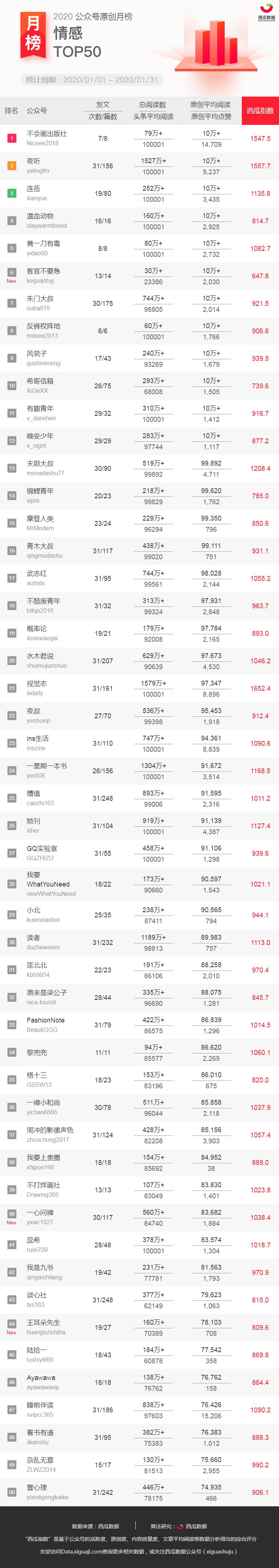Screen dimensions: 279x1568
Task: Select the 西瓜指数 red column header
Action: click(260, 111)
